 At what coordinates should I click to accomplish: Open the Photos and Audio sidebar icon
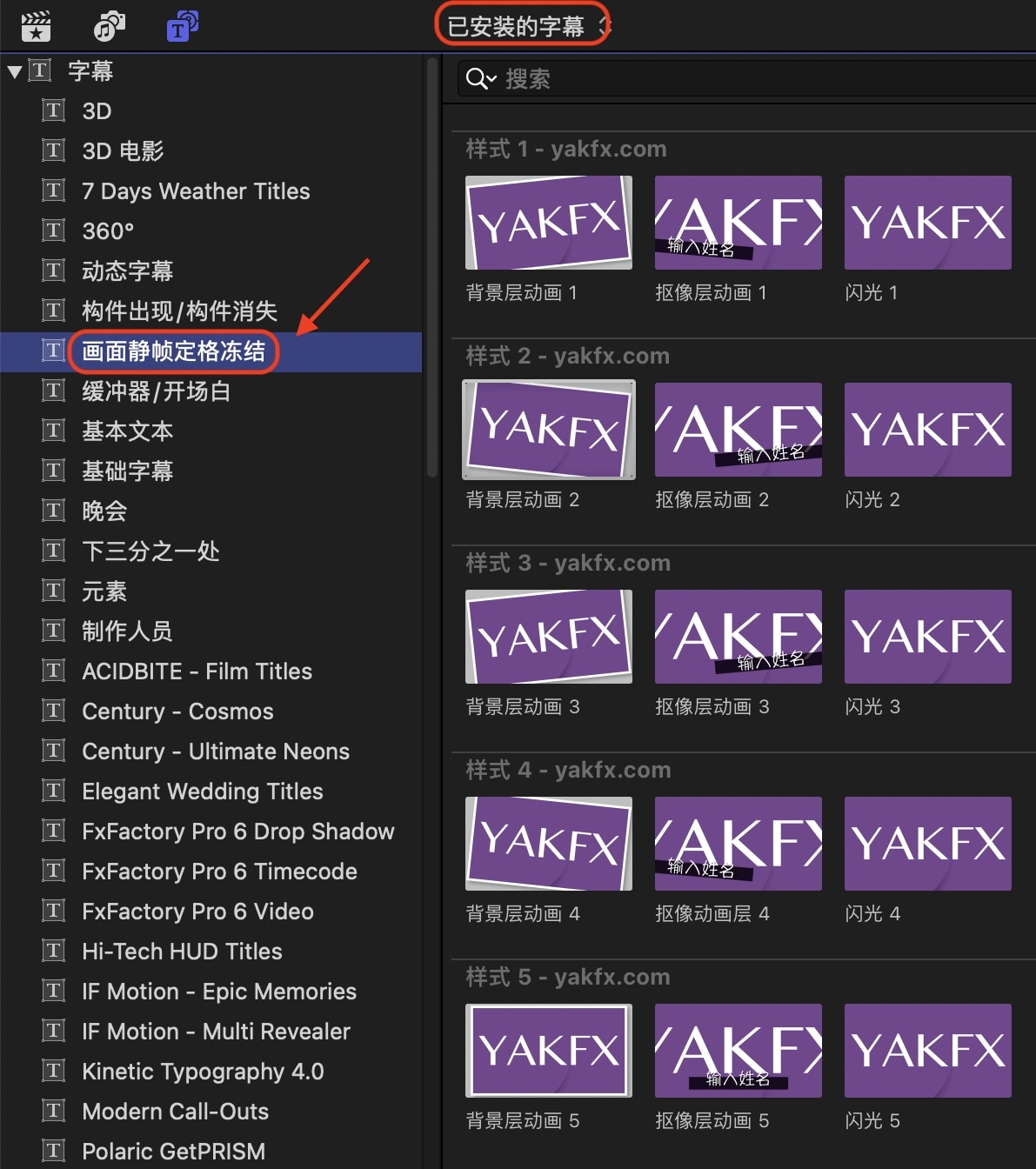click(x=109, y=27)
